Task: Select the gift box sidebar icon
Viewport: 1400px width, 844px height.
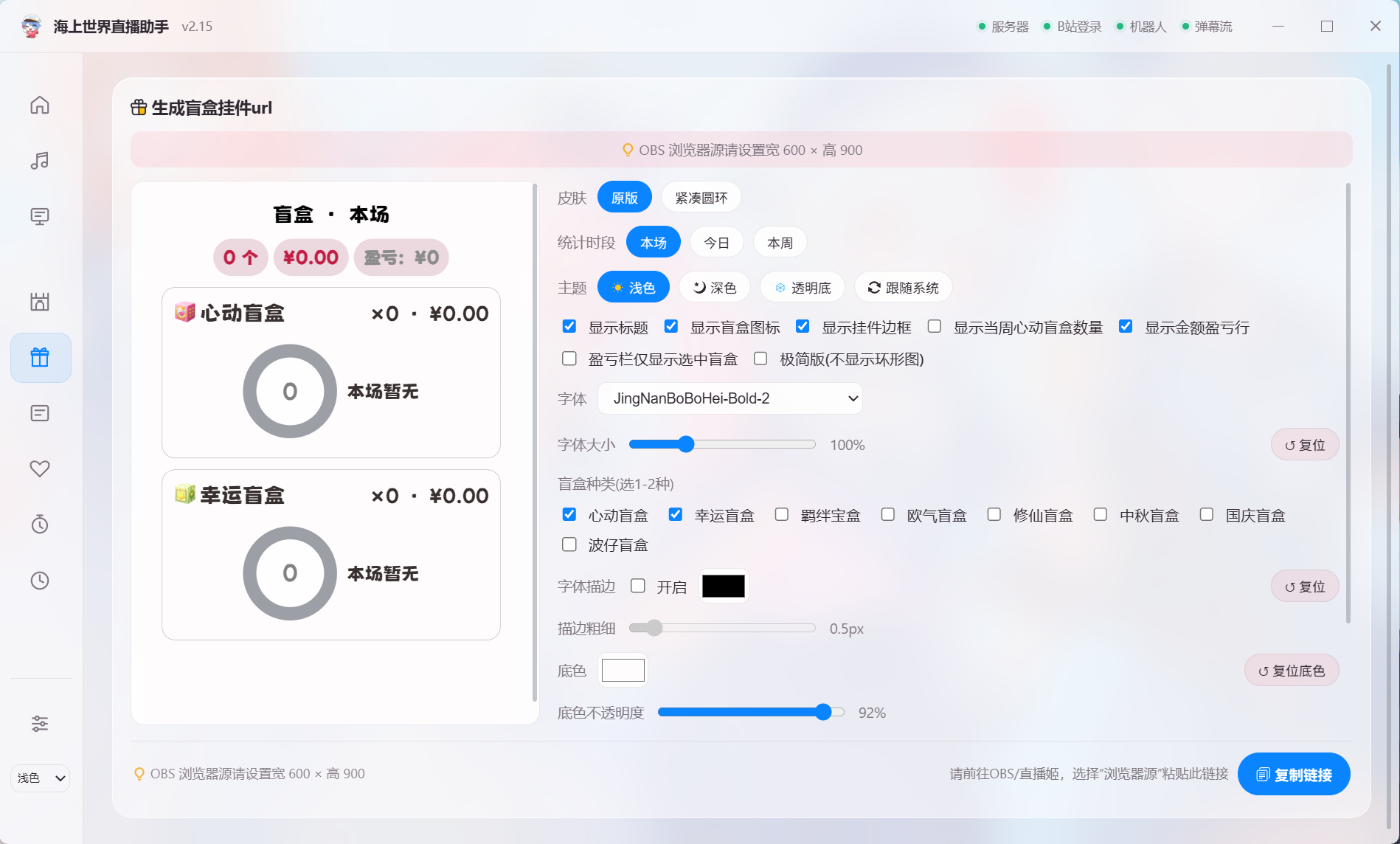Action: [x=41, y=358]
